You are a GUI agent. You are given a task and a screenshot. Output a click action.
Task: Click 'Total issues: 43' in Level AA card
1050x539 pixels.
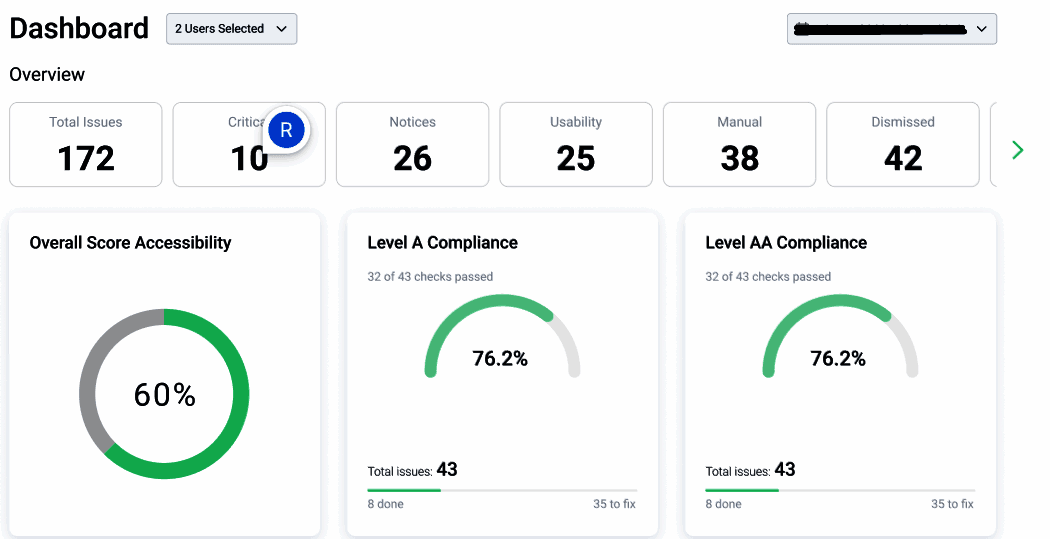pos(751,470)
